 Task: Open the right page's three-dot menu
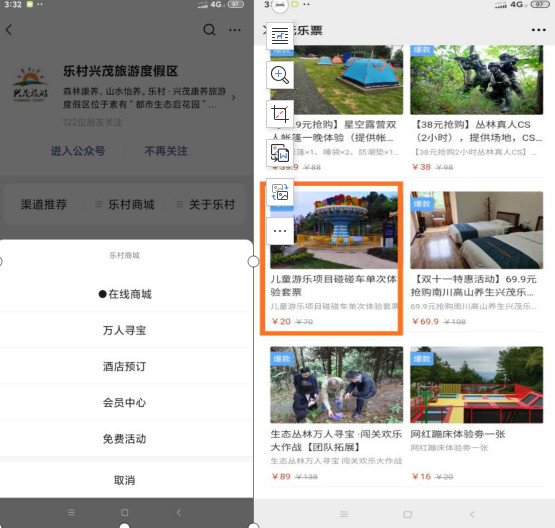pos(538,30)
